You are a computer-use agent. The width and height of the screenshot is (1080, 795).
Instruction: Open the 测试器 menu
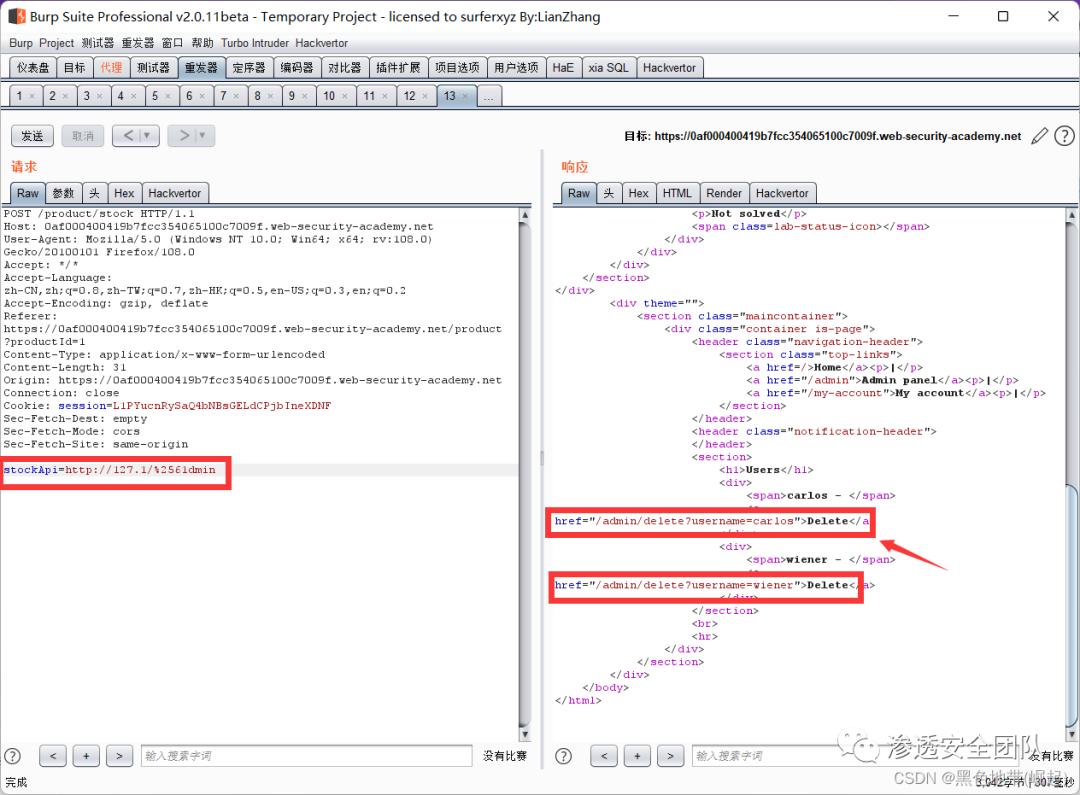click(98, 43)
